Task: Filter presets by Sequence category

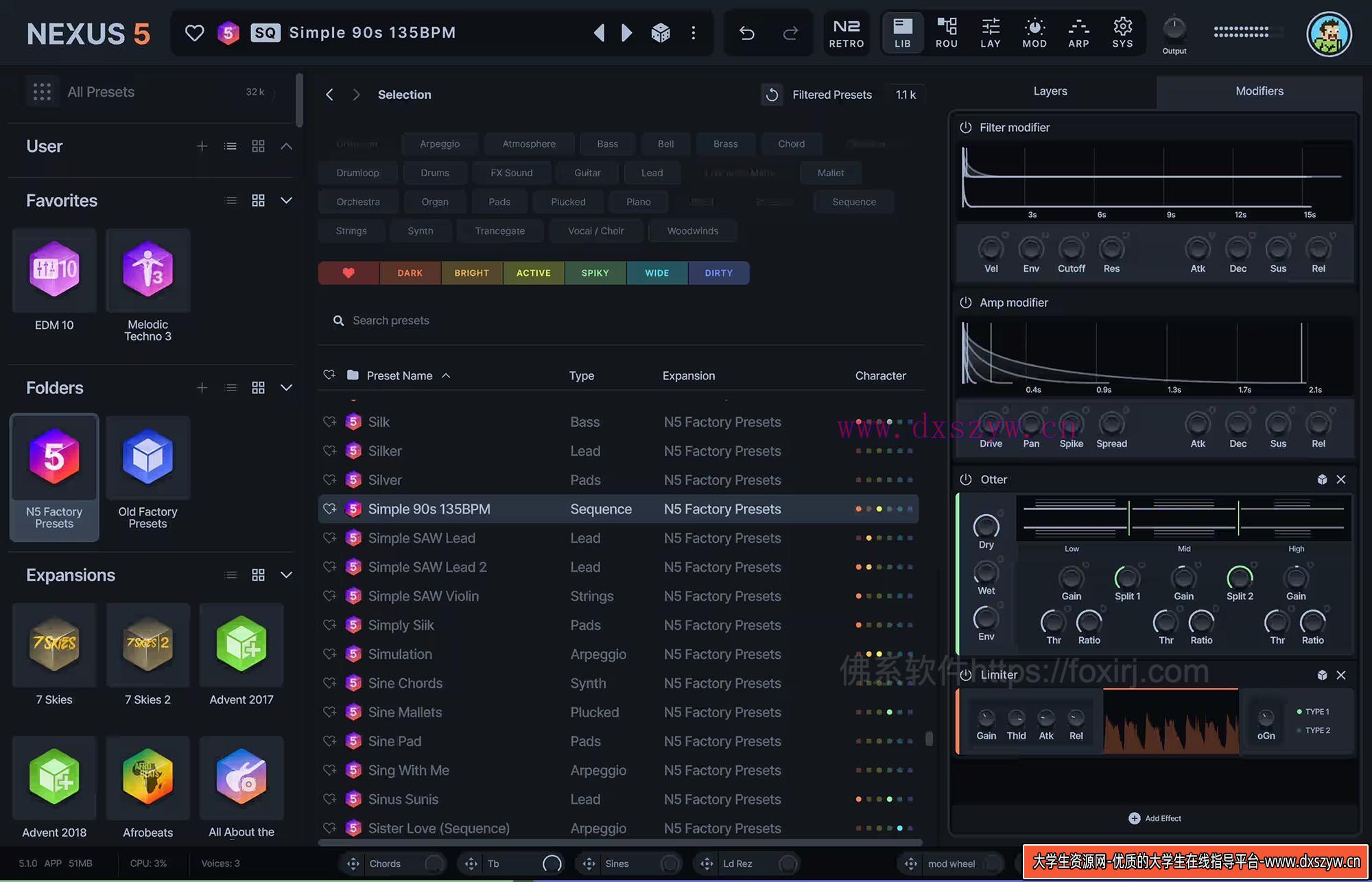Action: (x=854, y=202)
